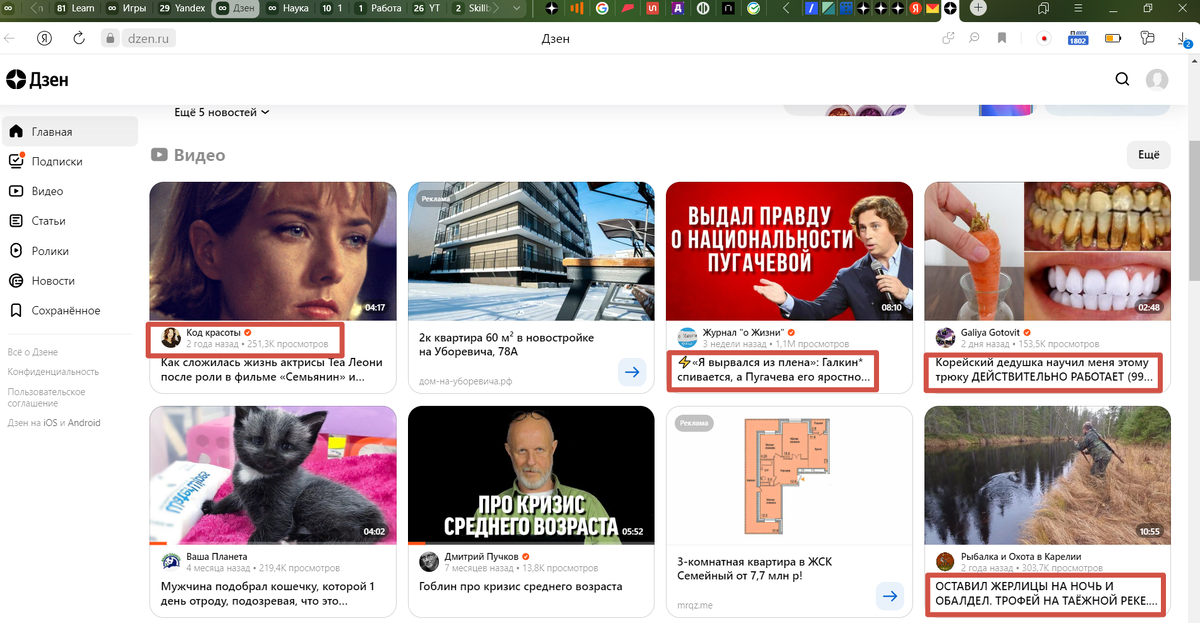Image resolution: width=1200 pixels, height=623 pixels.
Task: Select the Главная sidebar item
Action: click(x=69, y=132)
